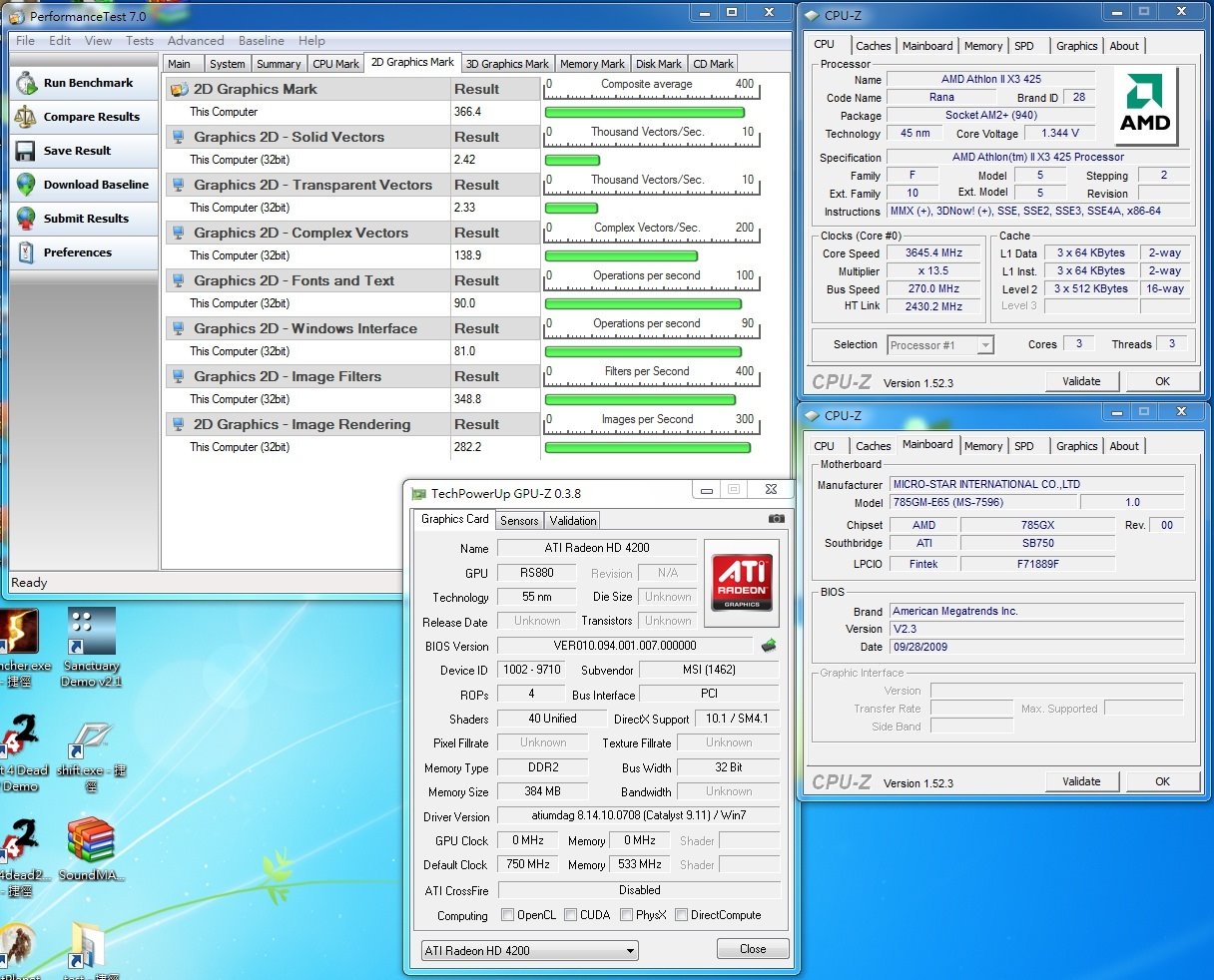This screenshot has height=980, width=1214.
Task: Switch to the Summary tab
Action: point(279,64)
